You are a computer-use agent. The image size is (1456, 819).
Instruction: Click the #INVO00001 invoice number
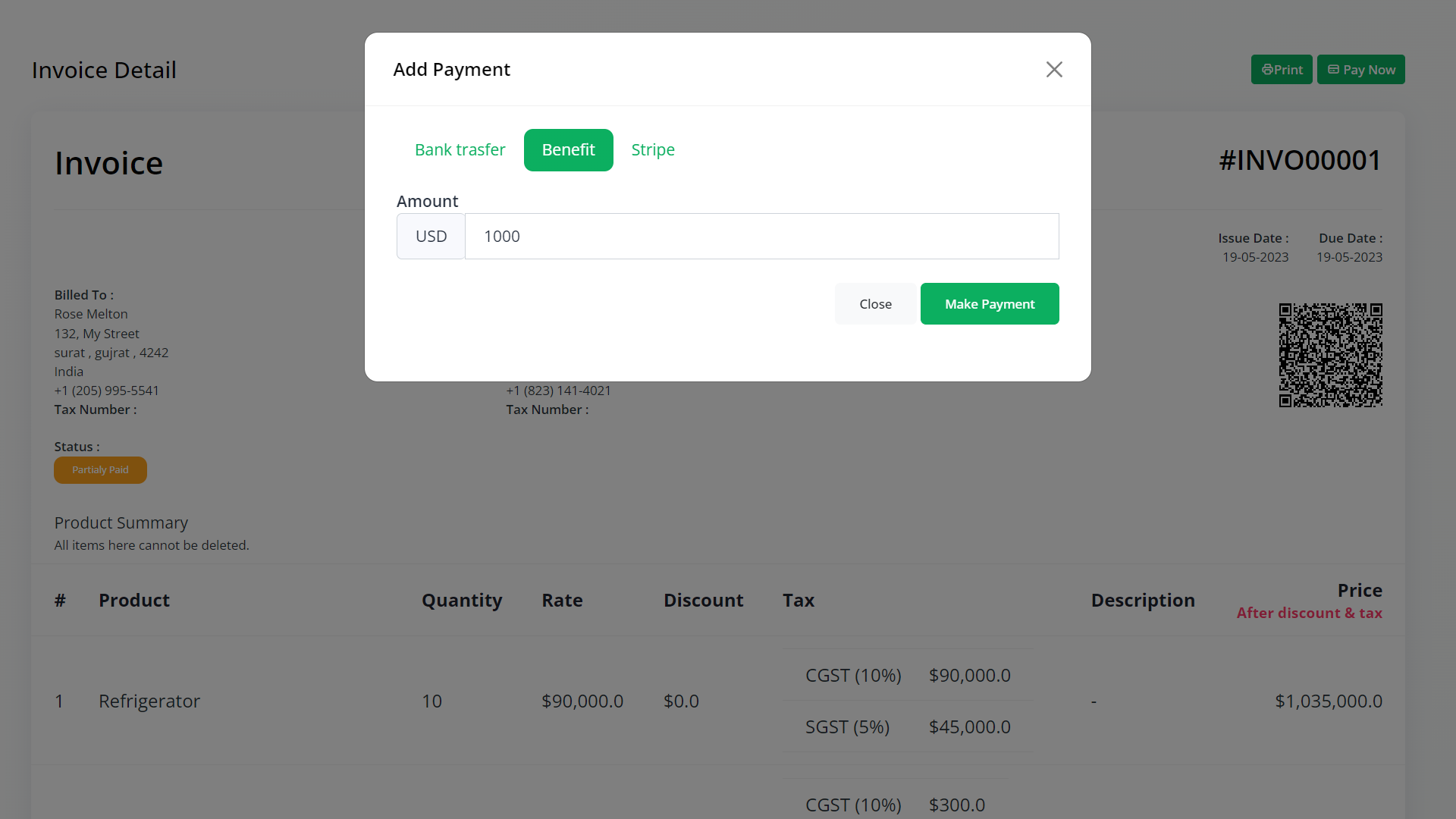point(1300,161)
